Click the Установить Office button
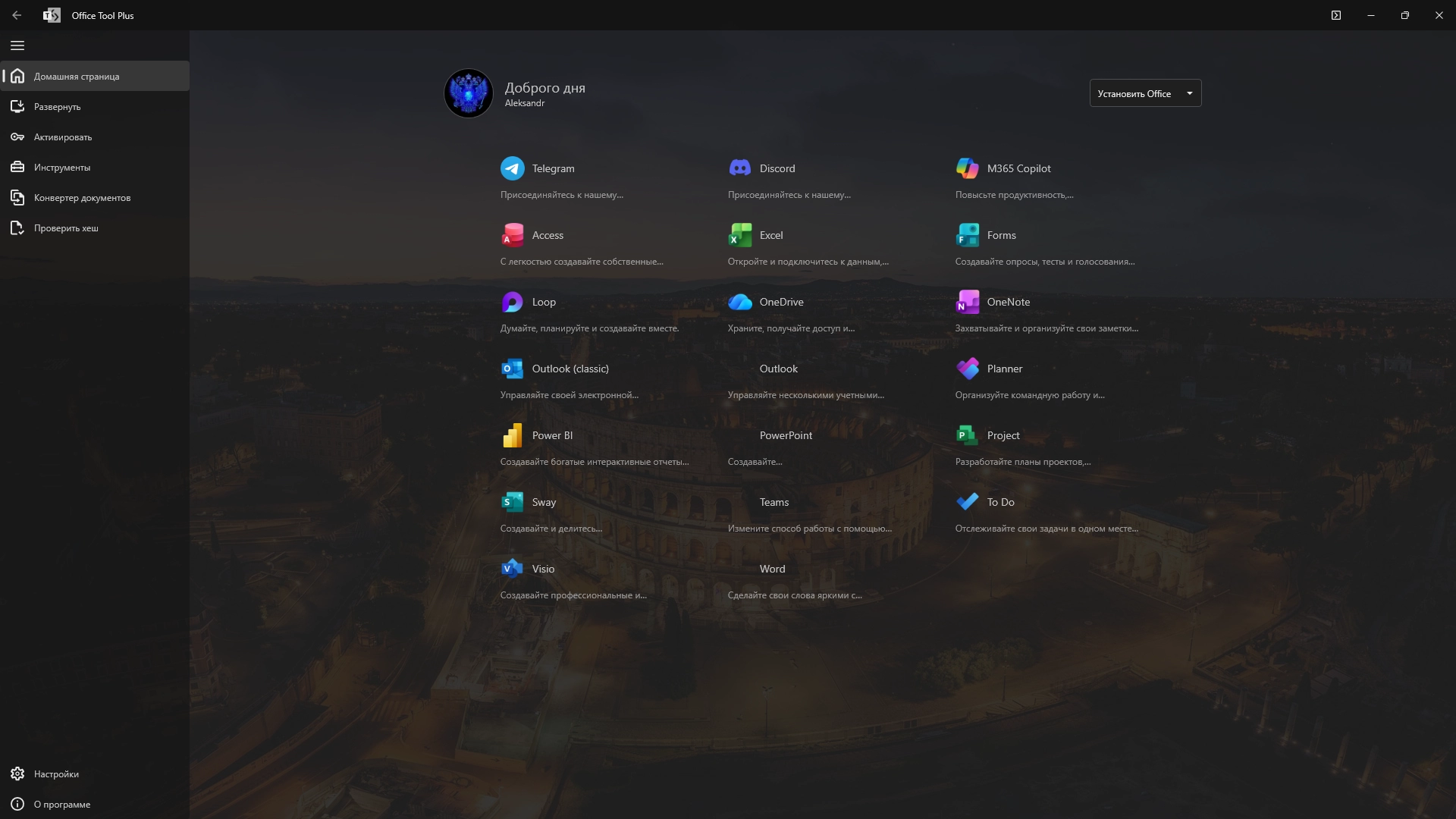The width and height of the screenshot is (1456, 819). point(1134,93)
